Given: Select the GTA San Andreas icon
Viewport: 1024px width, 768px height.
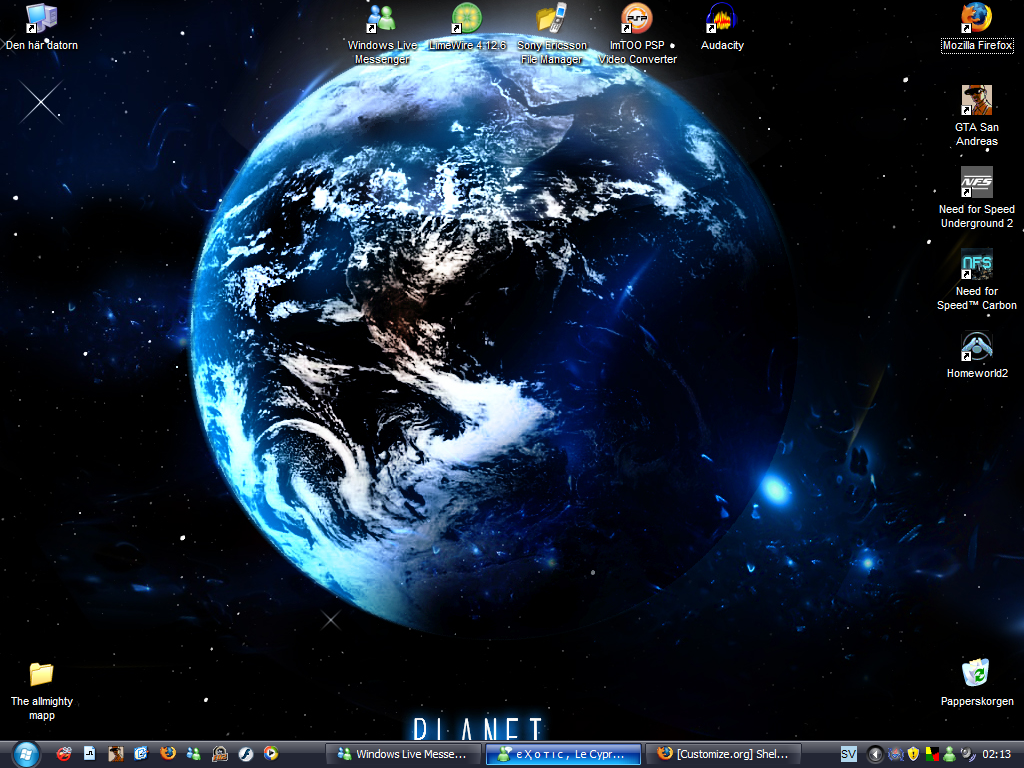Looking at the screenshot, I should pyautogui.click(x=977, y=101).
